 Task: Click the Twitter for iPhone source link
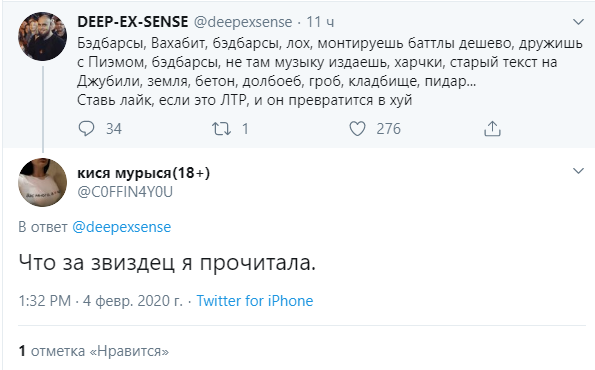pyautogui.click(x=255, y=301)
